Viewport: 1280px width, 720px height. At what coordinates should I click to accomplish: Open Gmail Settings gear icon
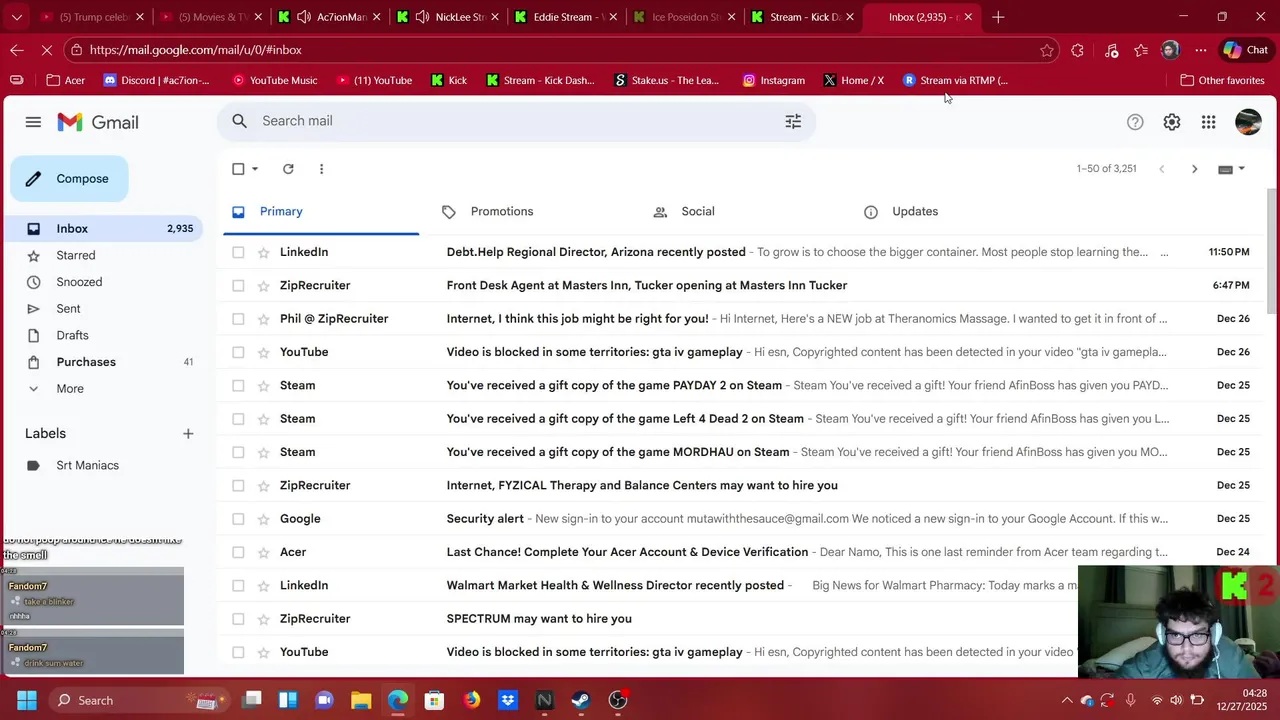tap(1172, 122)
